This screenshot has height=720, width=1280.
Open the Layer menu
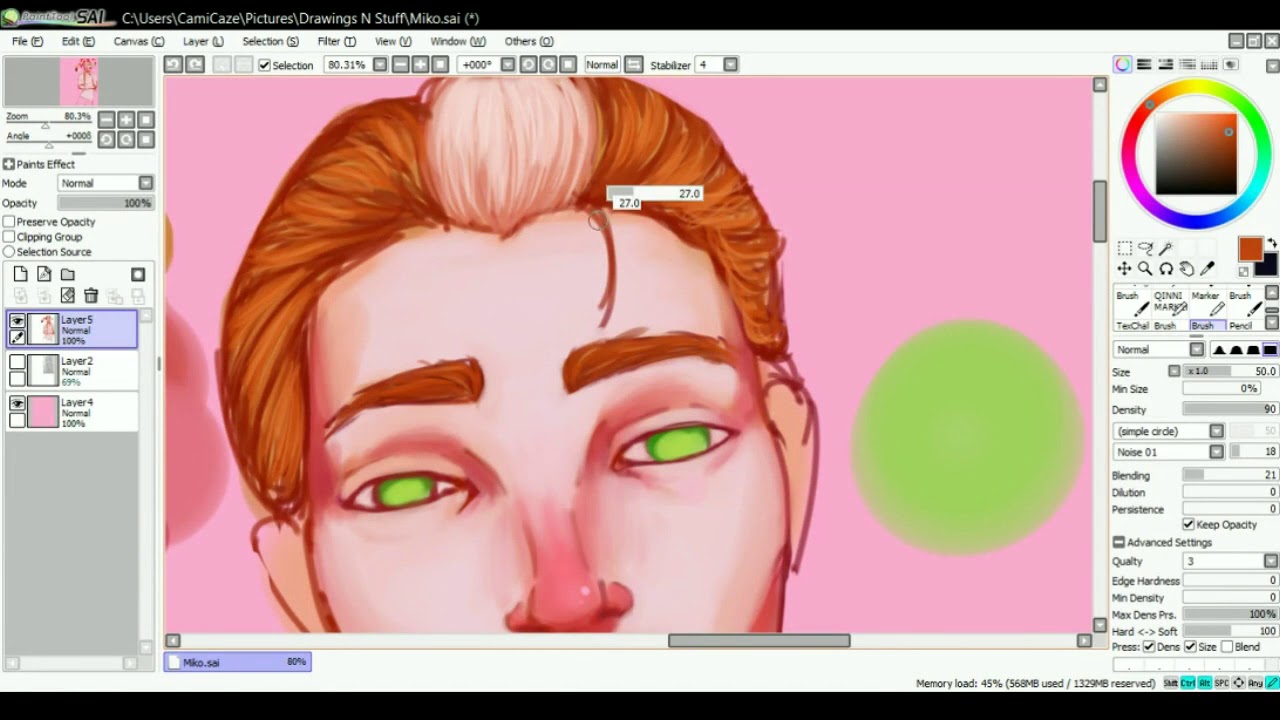click(x=203, y=41)
